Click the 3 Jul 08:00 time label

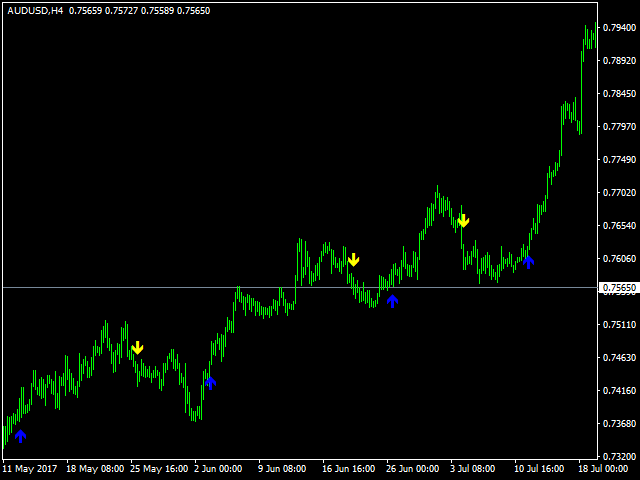point(473,469)
